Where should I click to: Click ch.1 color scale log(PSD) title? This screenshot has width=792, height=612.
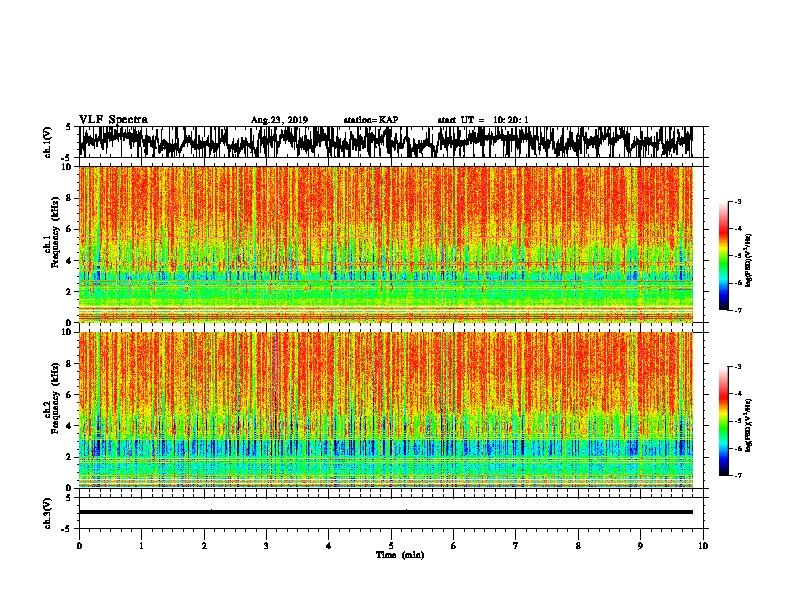(x=749, y=261)
